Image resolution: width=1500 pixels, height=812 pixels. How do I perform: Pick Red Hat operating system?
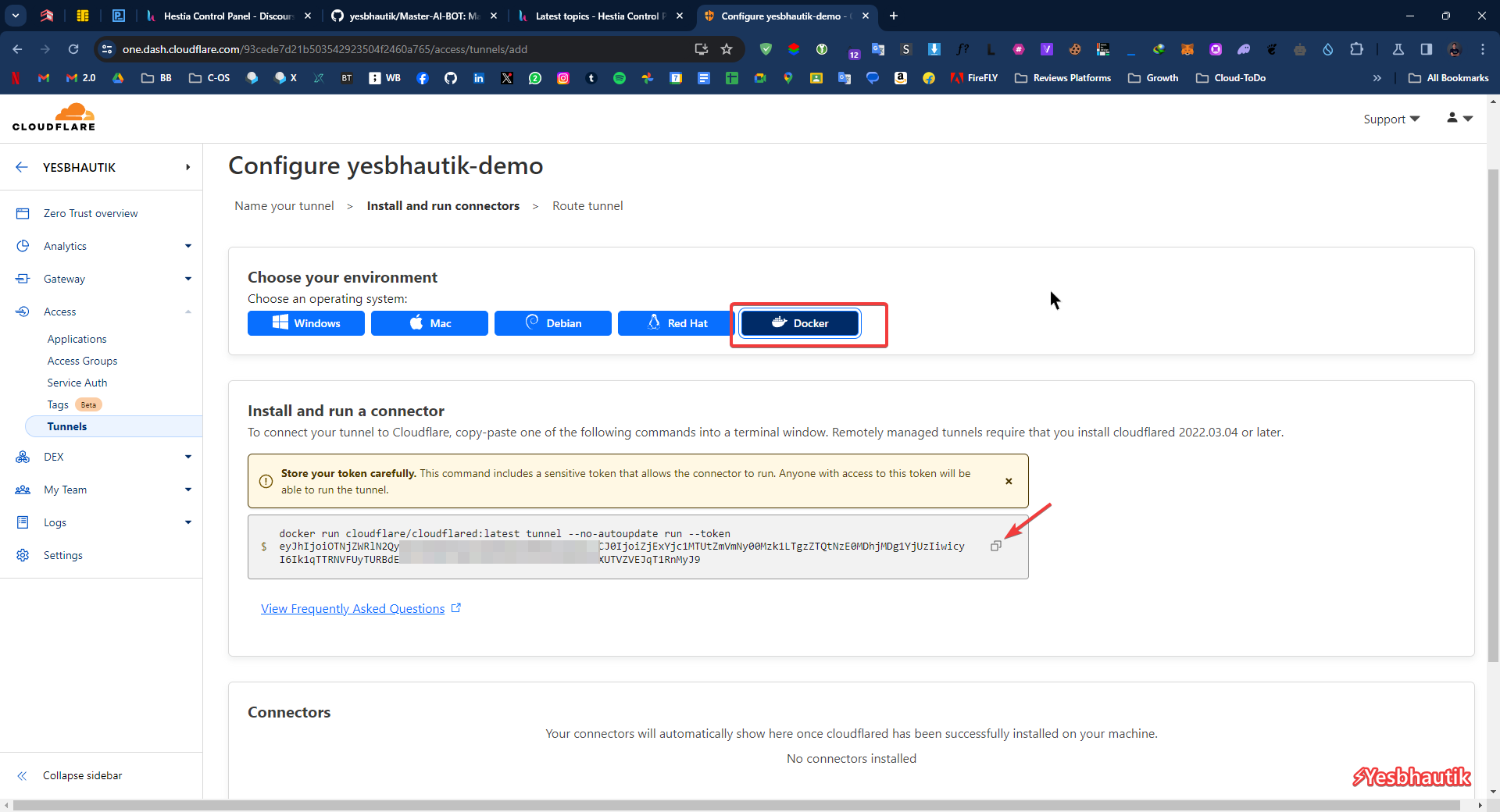click(x=677, y=323)
